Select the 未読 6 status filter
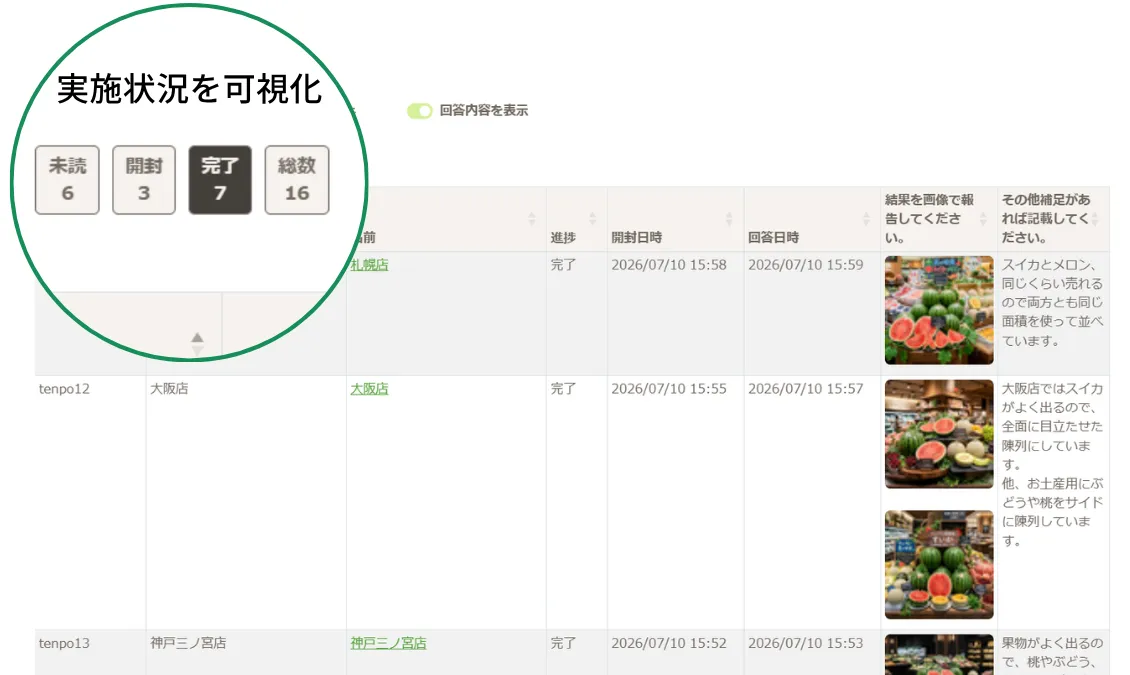This screenshot has height=675, width=1130. click(x=67, y=180)
